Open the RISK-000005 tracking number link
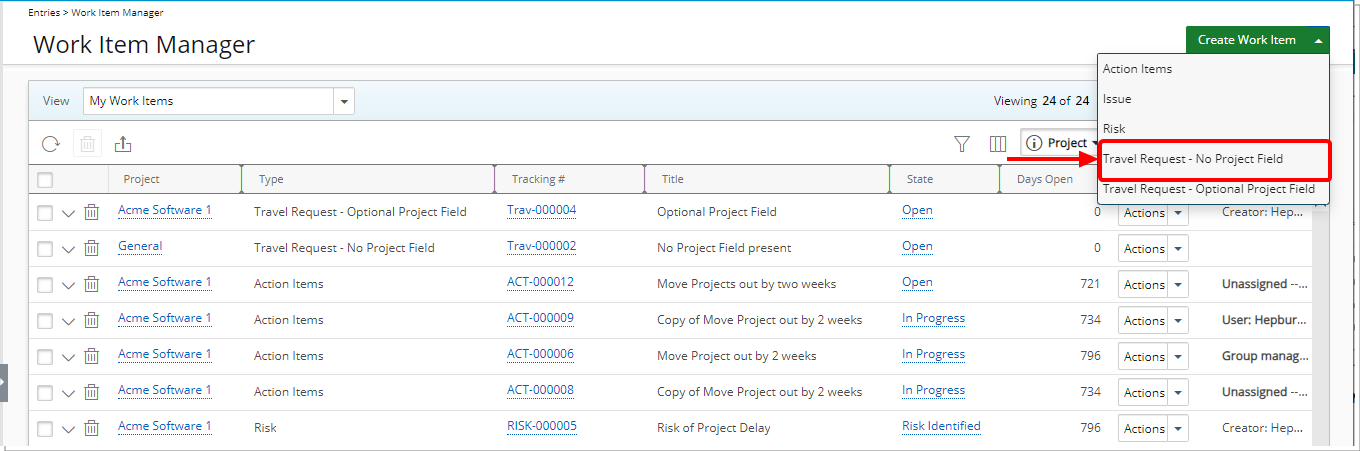The image size is (1360, 451). (541, 426)
